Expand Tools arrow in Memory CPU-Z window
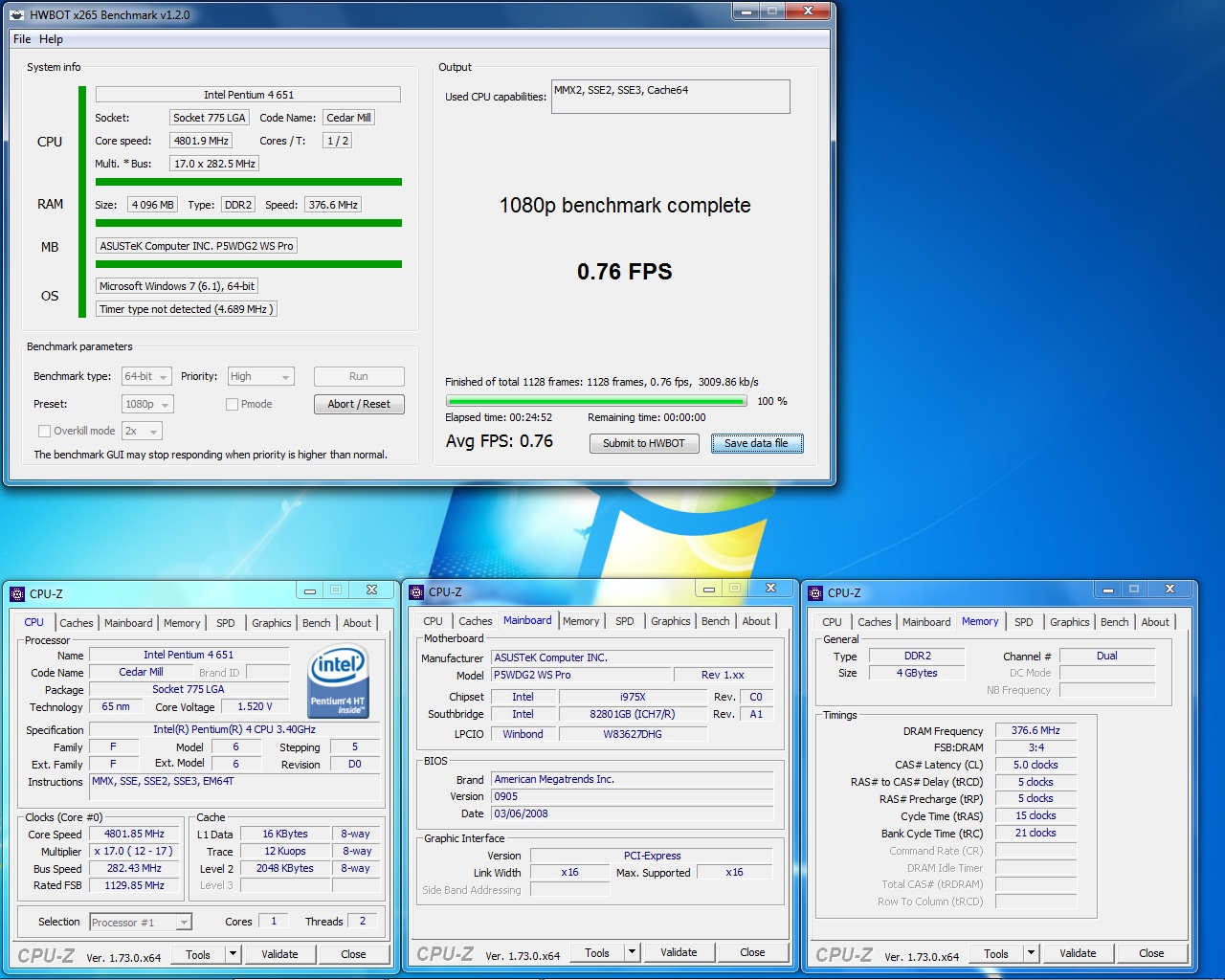Screen dimensions: 1225x980 click(x=1031, y=953)
